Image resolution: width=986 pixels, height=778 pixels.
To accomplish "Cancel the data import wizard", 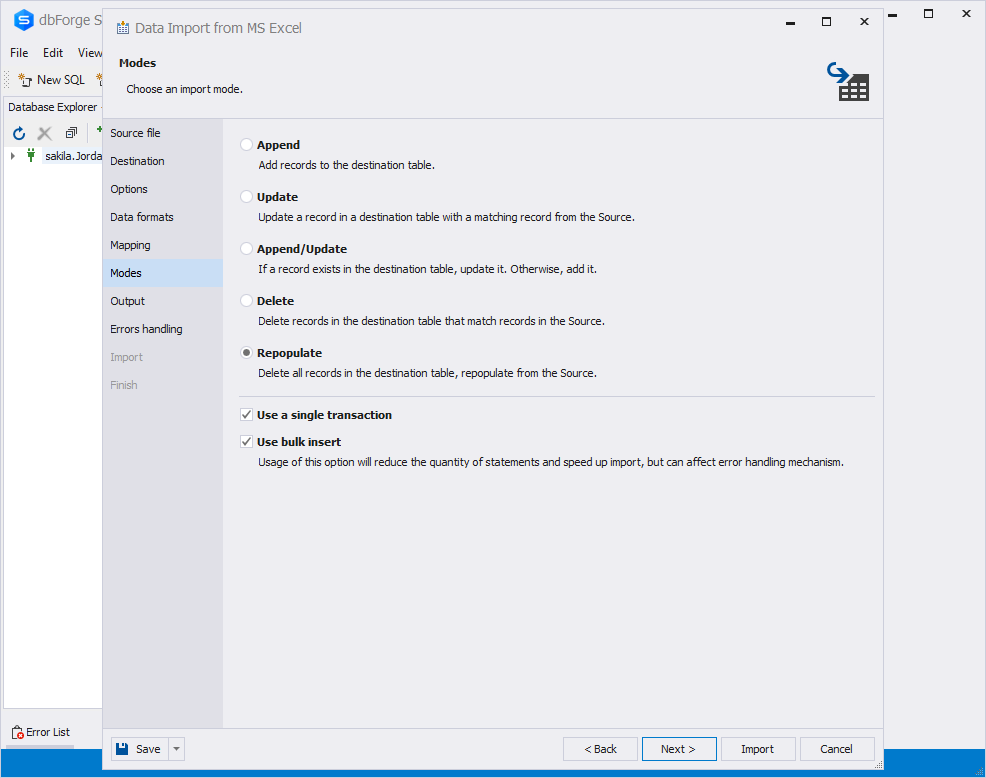I will [x=836, y=749].
